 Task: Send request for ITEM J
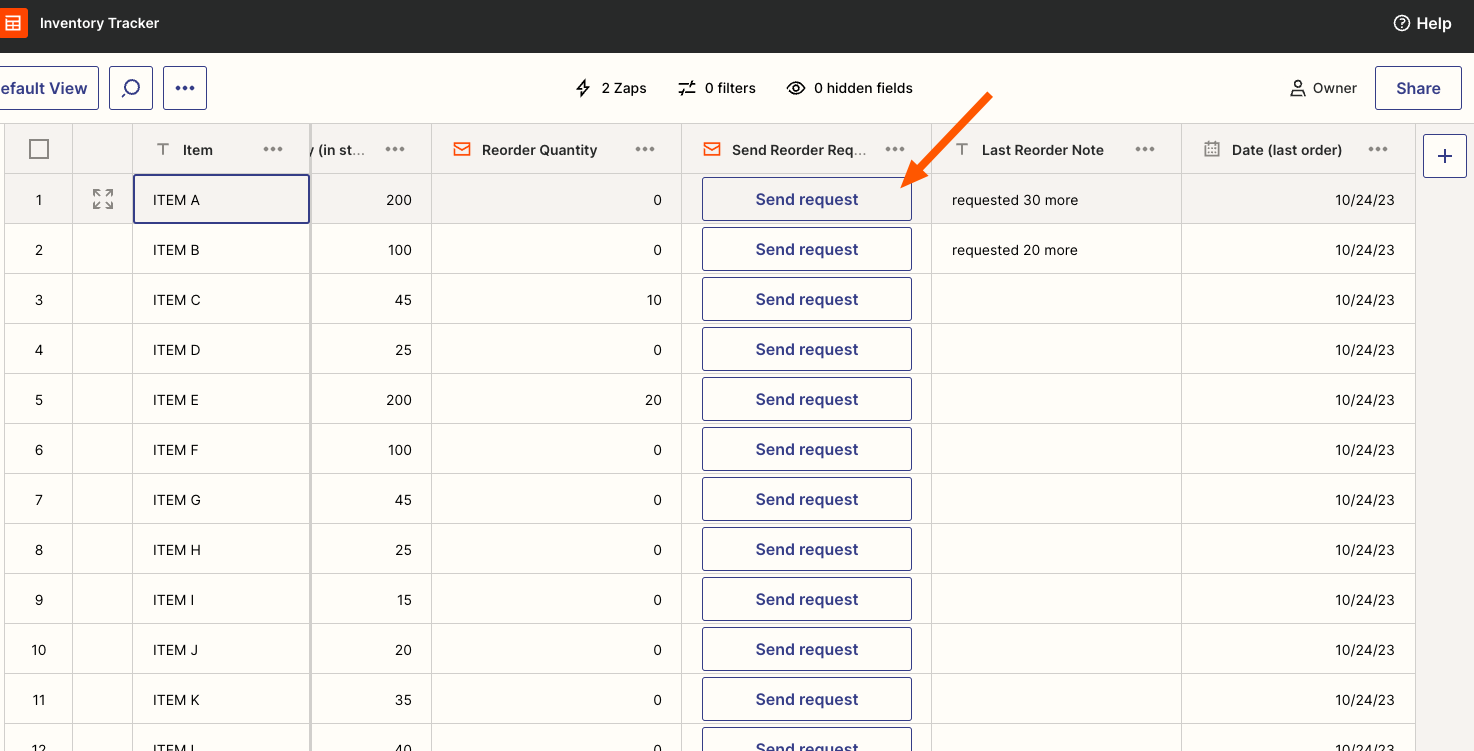pos(807,649)
